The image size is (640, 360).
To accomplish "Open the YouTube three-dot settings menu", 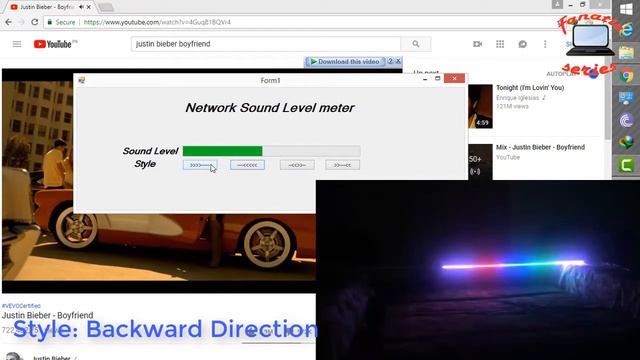I will pyautogui.click(x=545, y=44).
